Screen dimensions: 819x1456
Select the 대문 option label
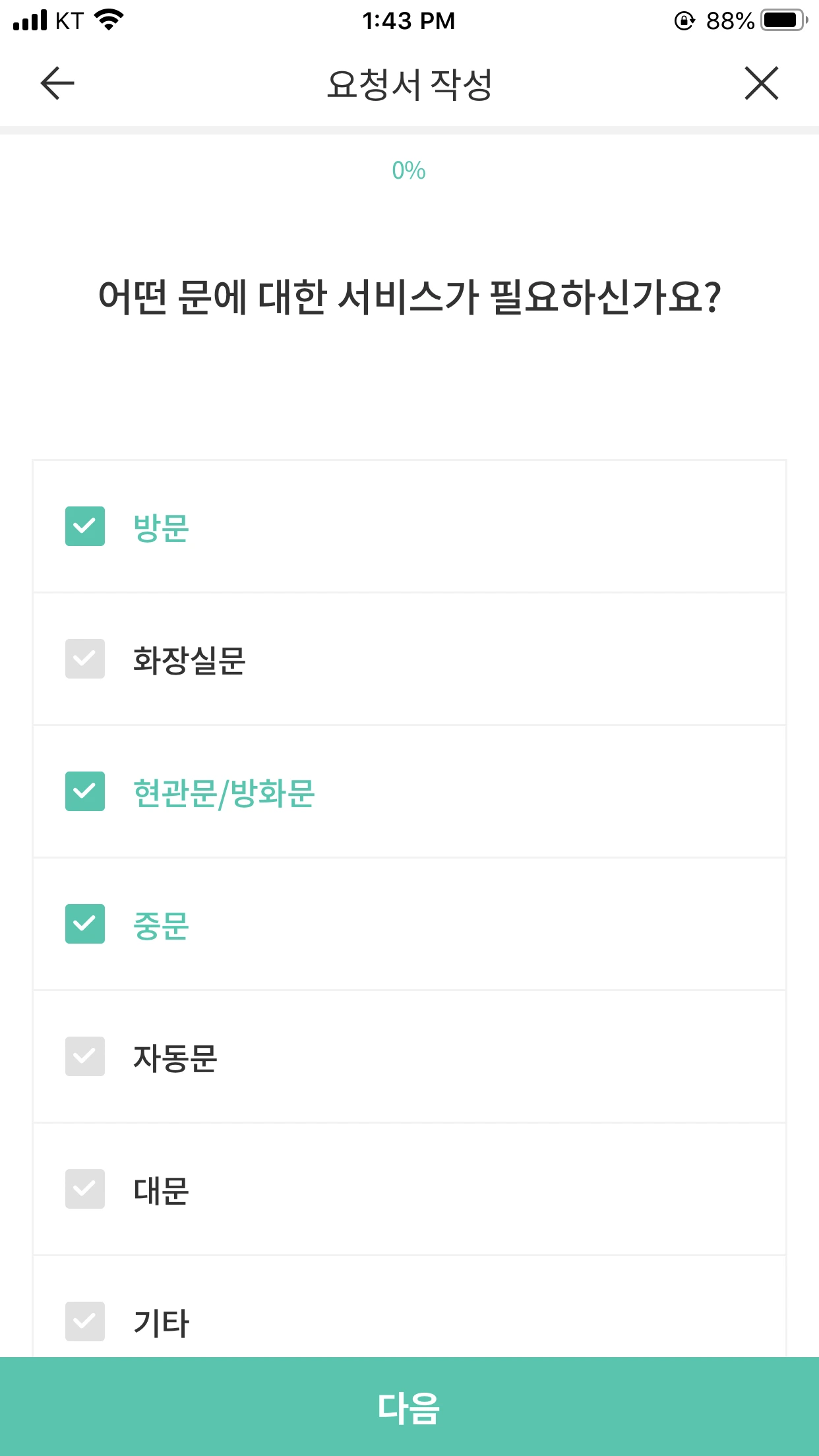161,1190
